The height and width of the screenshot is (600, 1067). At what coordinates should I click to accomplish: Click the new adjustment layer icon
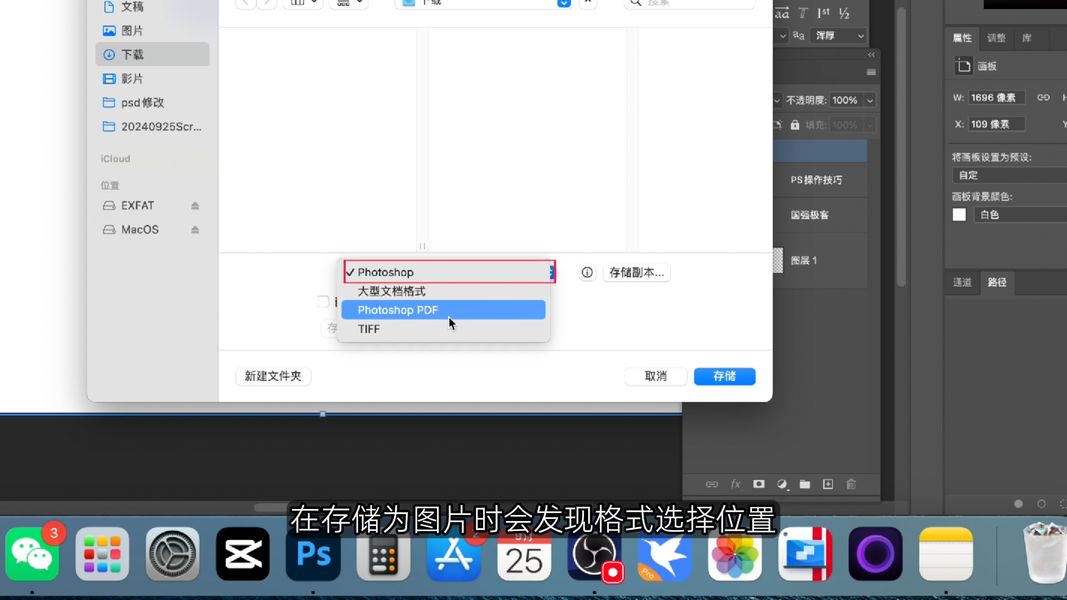click(782, 484)
